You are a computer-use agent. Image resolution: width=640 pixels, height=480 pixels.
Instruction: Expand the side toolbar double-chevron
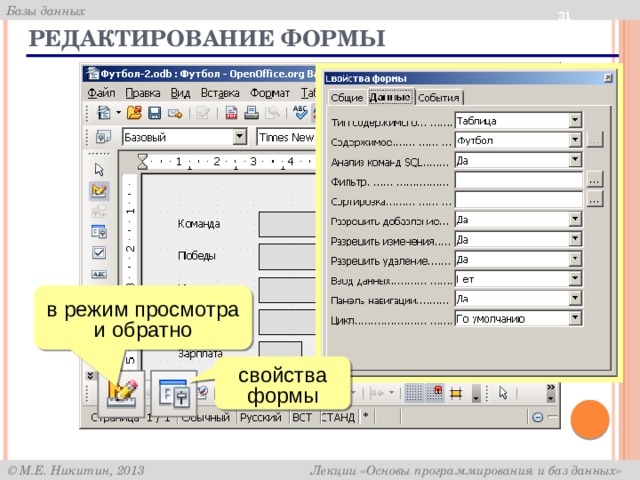pos(91,375)
